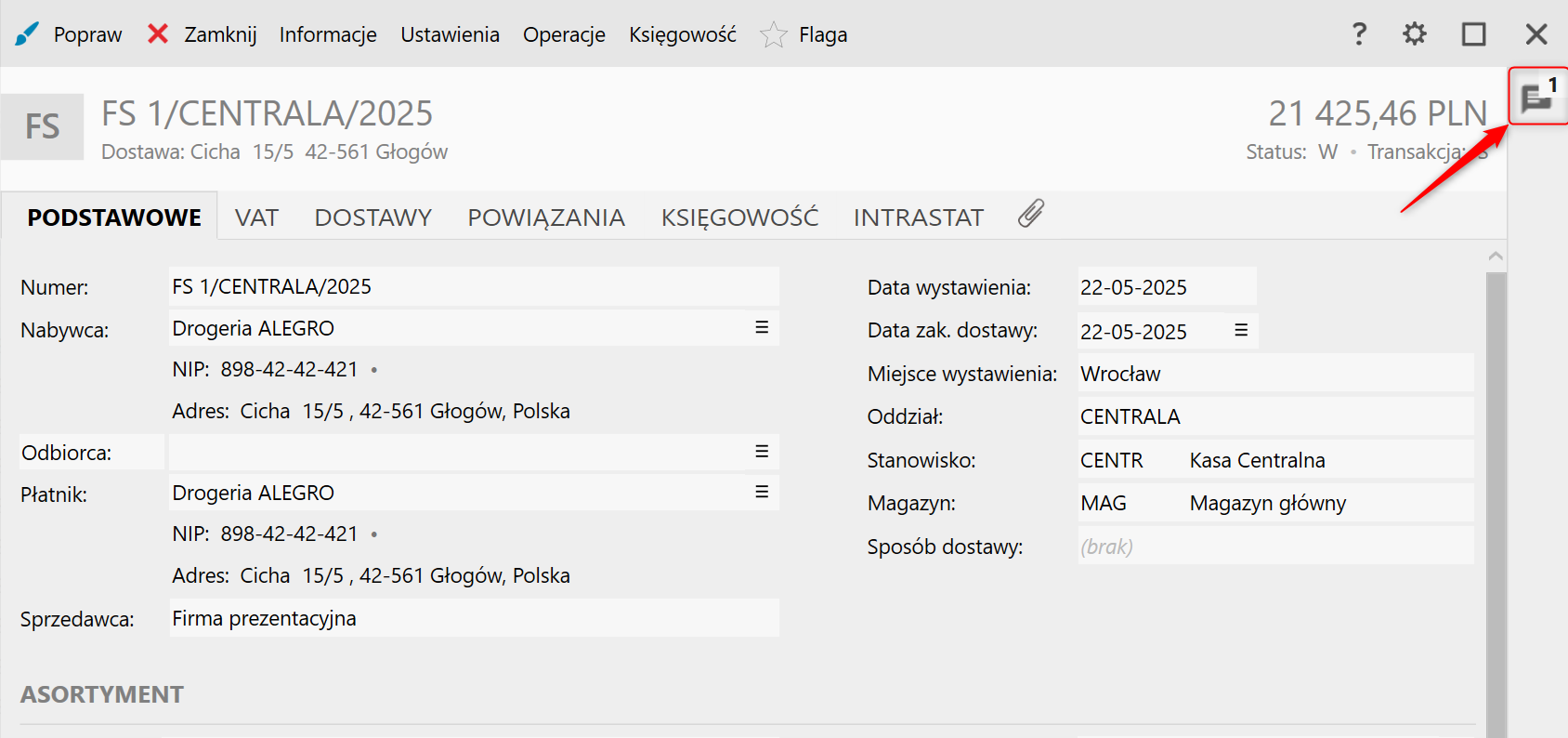Open the Data zak. dostawy menu
The width and height of the screenshot is (1568, 738).
coord(1241,330)
